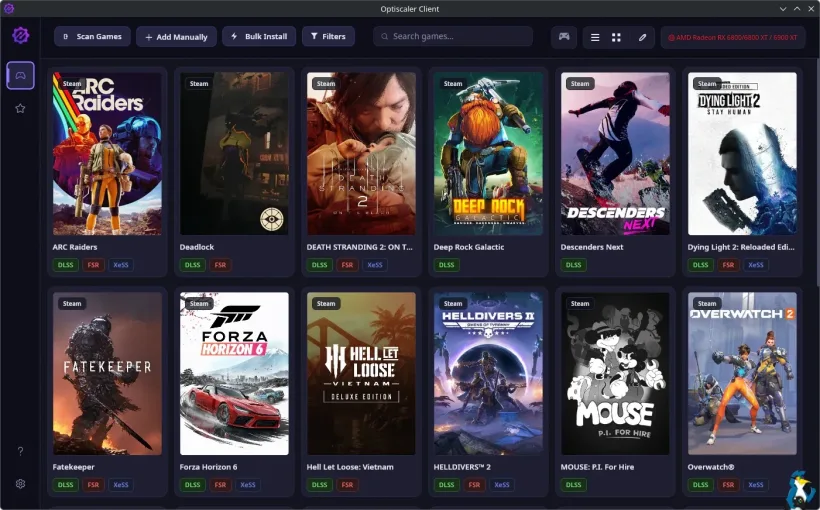820x510 pixels.
Task: Click the DLSS tag under MOUSE: P.I. For Hire
Action: tap(573, 485)
